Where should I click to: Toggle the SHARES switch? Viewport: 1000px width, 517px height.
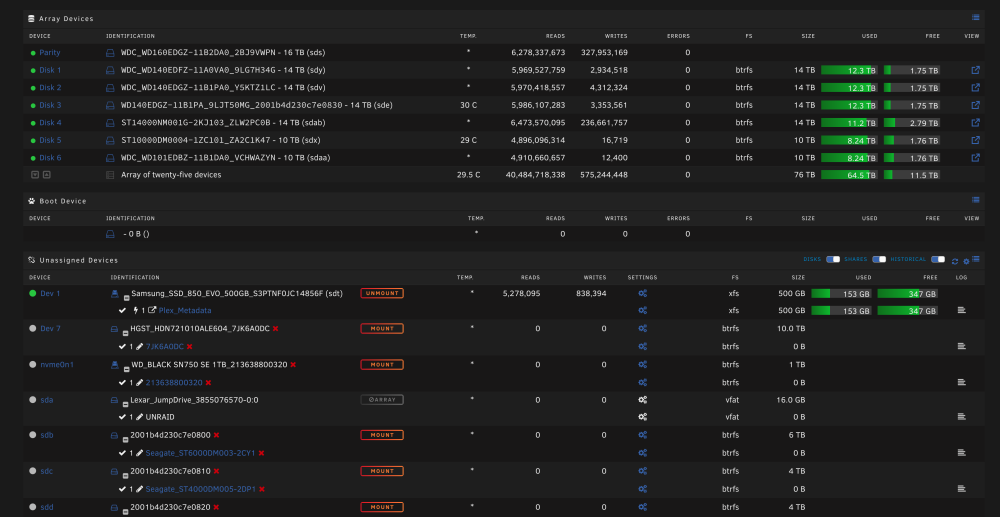879,259
